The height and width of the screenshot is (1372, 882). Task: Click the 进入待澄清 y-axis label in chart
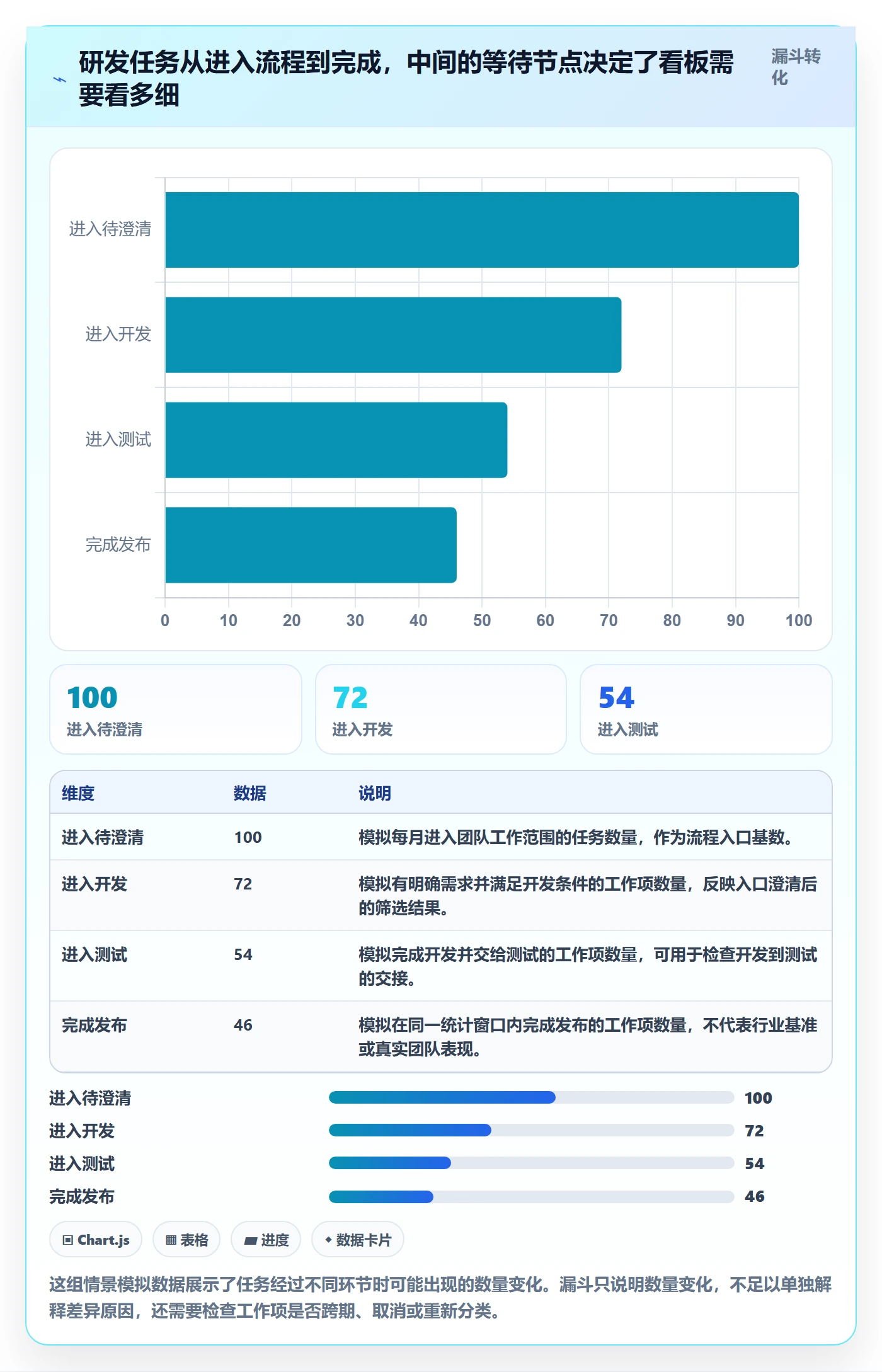point(110,229)
